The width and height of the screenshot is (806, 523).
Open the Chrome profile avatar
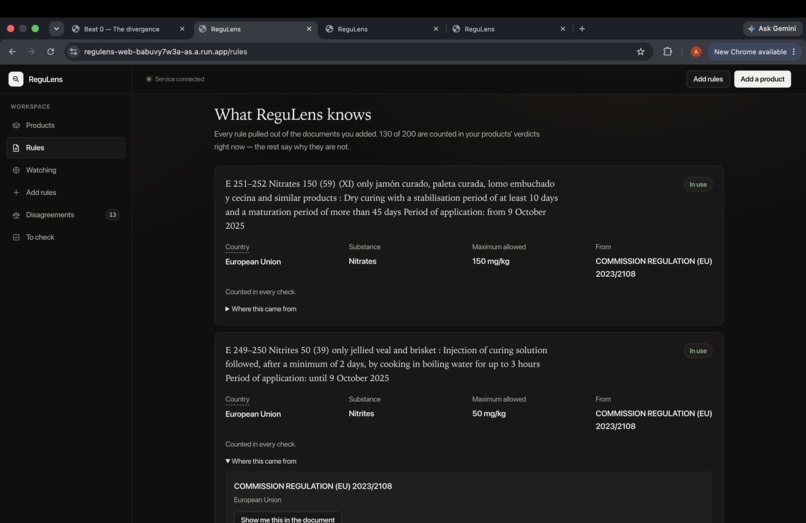coord(695,51)
